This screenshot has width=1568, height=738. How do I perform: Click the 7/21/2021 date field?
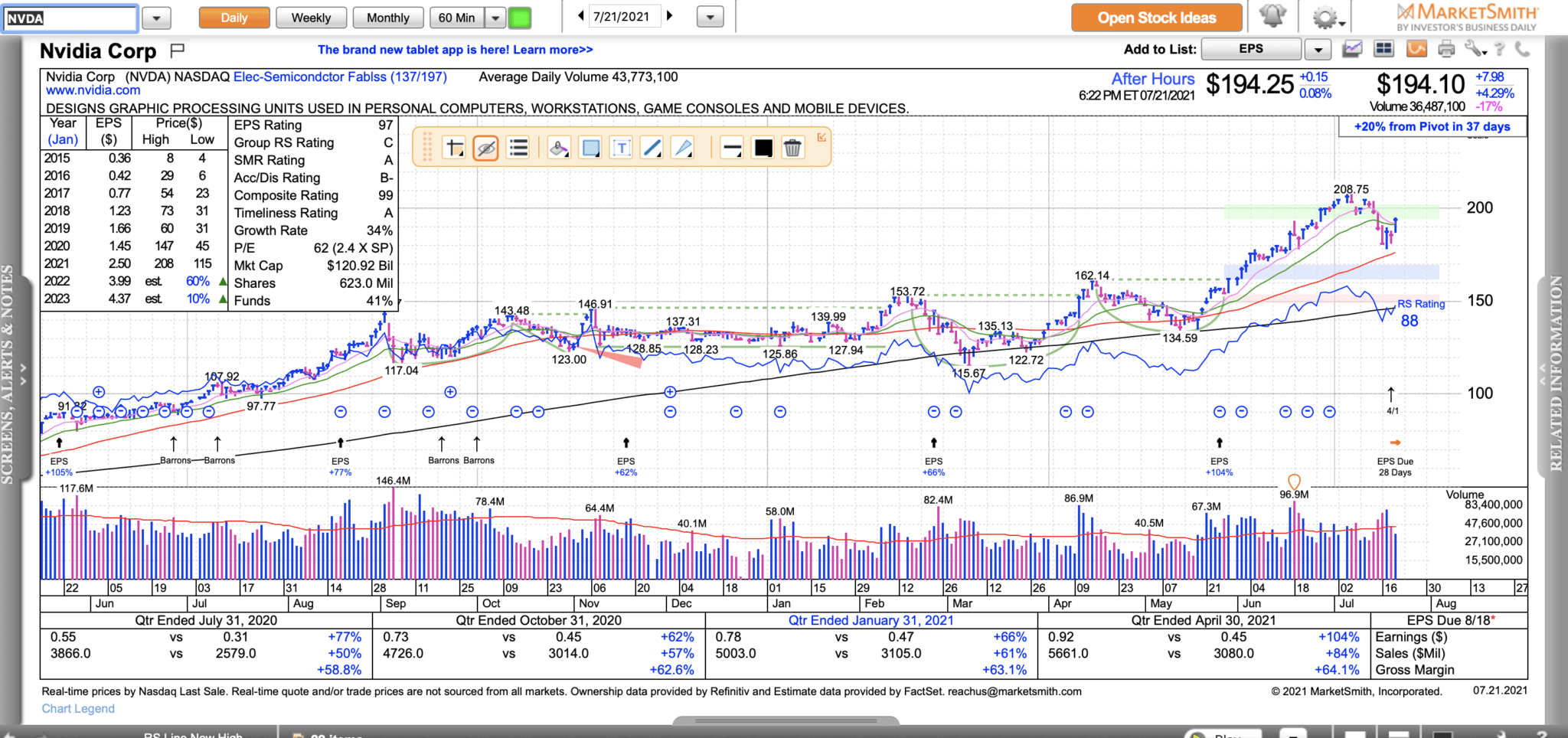(x=624, y=16)
